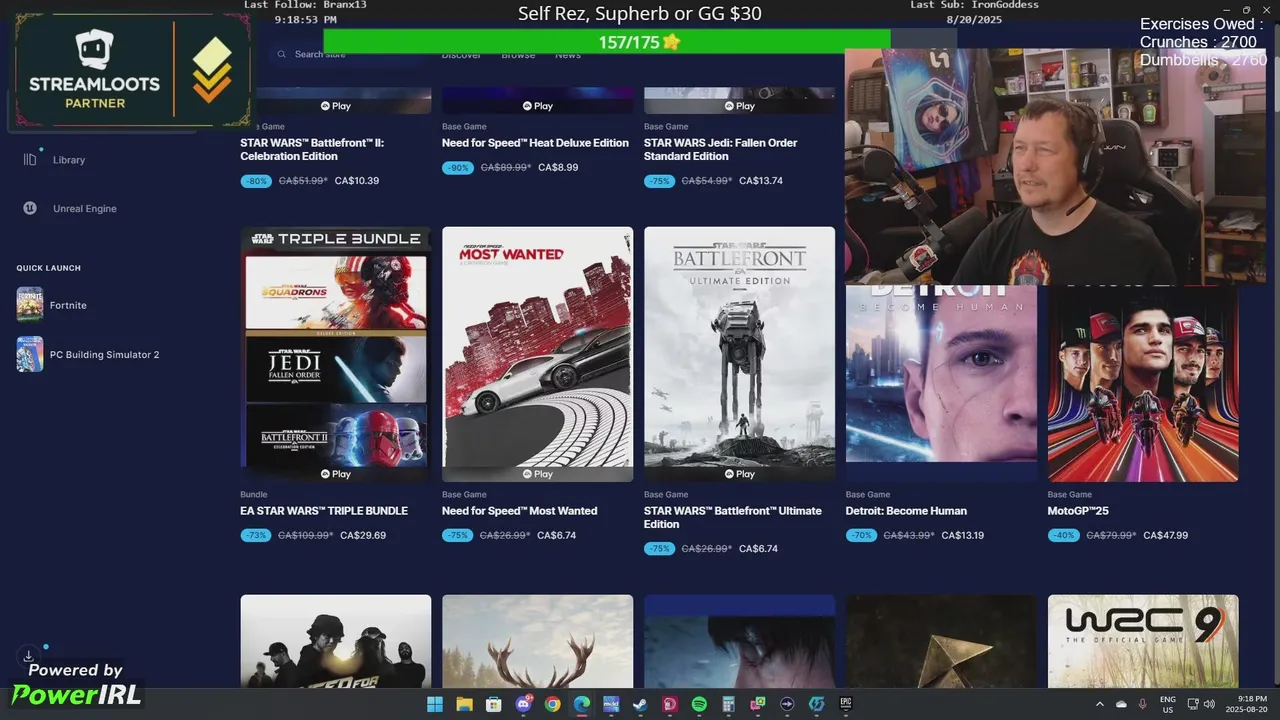Screen dimensions: 1280x720
Task: Switch to Microsoft Edge in the taskbar
Action: point(582,704)
